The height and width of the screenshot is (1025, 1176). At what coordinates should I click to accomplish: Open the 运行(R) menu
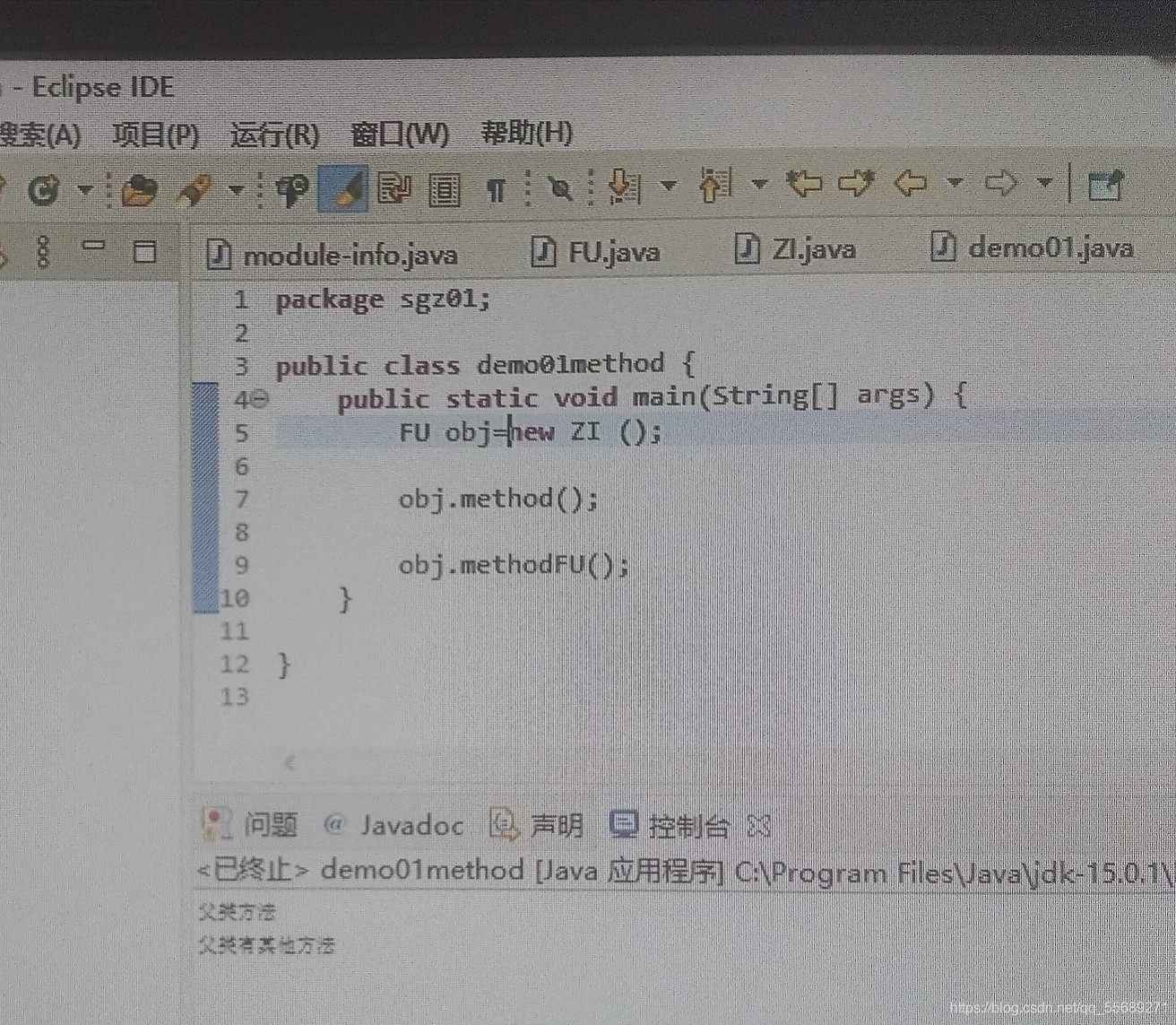[274, 135]
